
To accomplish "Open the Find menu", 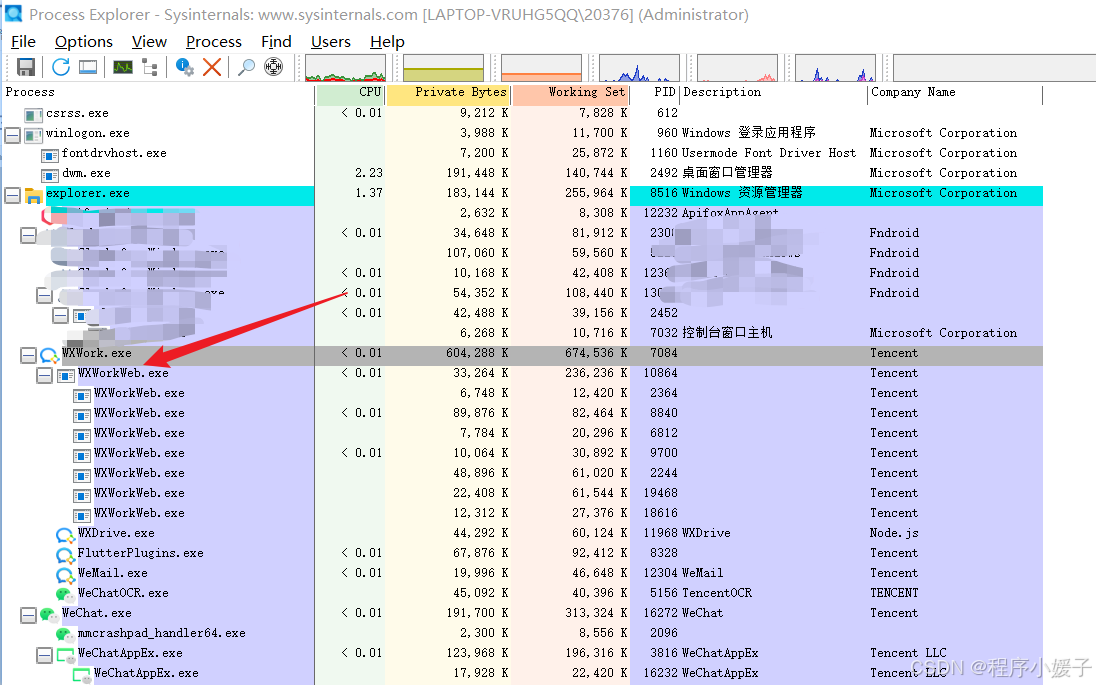I will (x=276, y=42).
